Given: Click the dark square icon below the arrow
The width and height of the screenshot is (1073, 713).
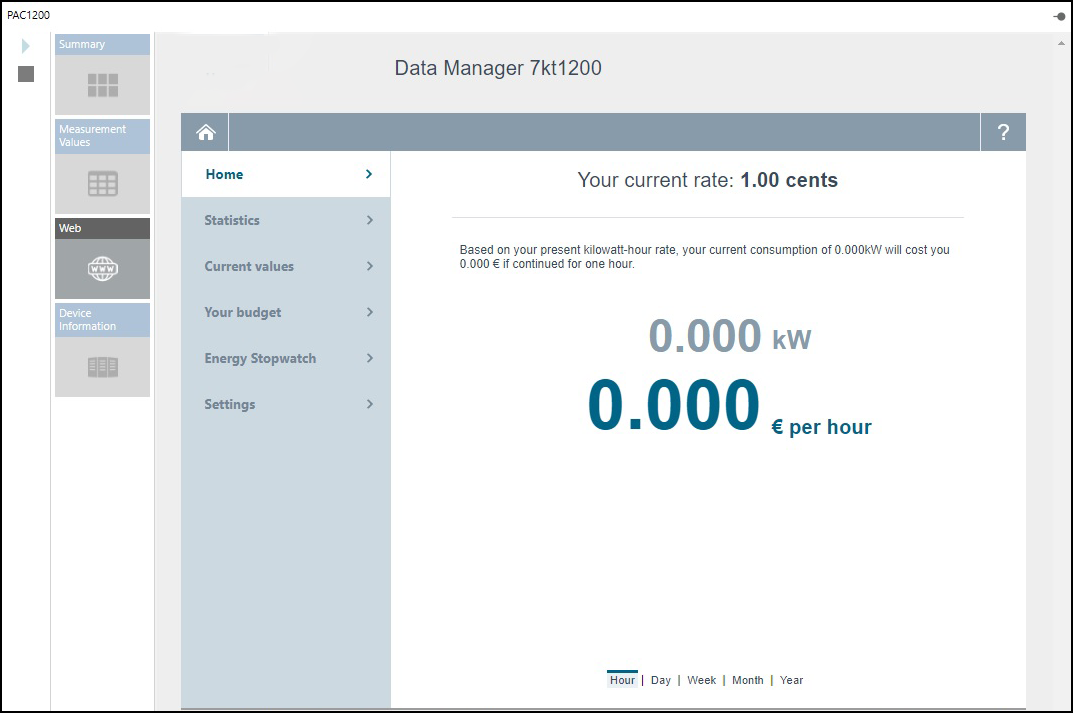Looking at the screenshot, I should pyautogui.click(x=25, y=73).
